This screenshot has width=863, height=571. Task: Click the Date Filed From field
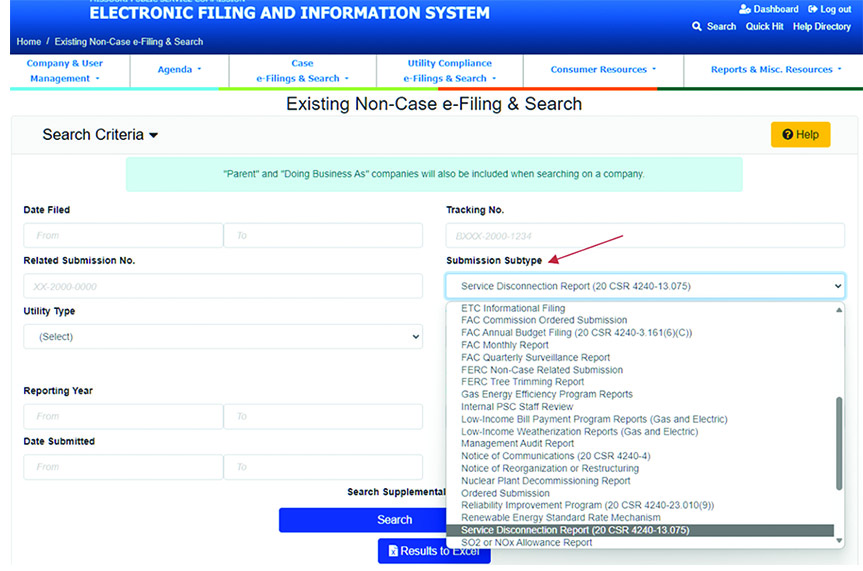click(x=122, y=236)
